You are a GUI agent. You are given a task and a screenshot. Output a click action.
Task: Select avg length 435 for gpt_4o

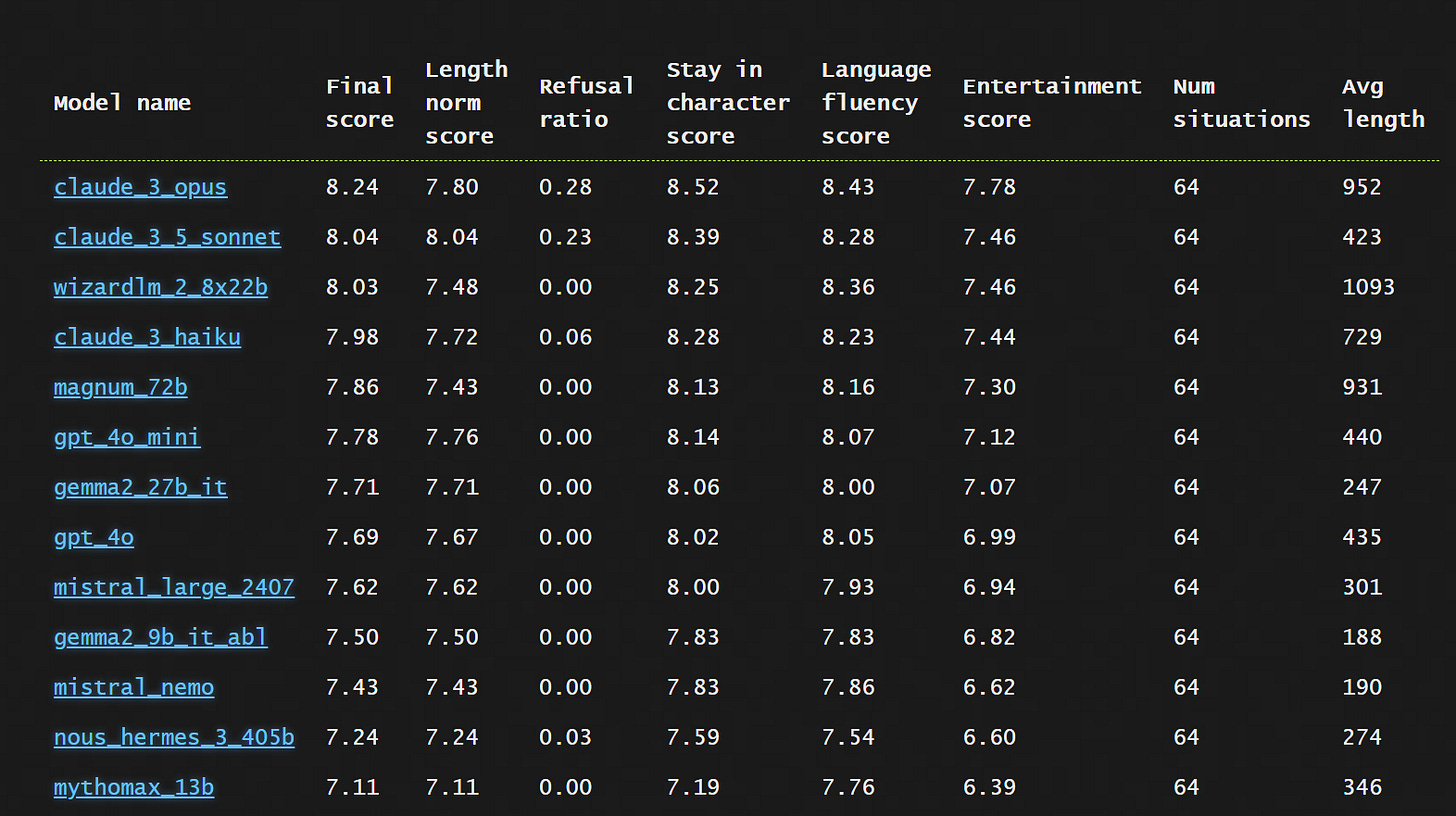point(1362,537)
